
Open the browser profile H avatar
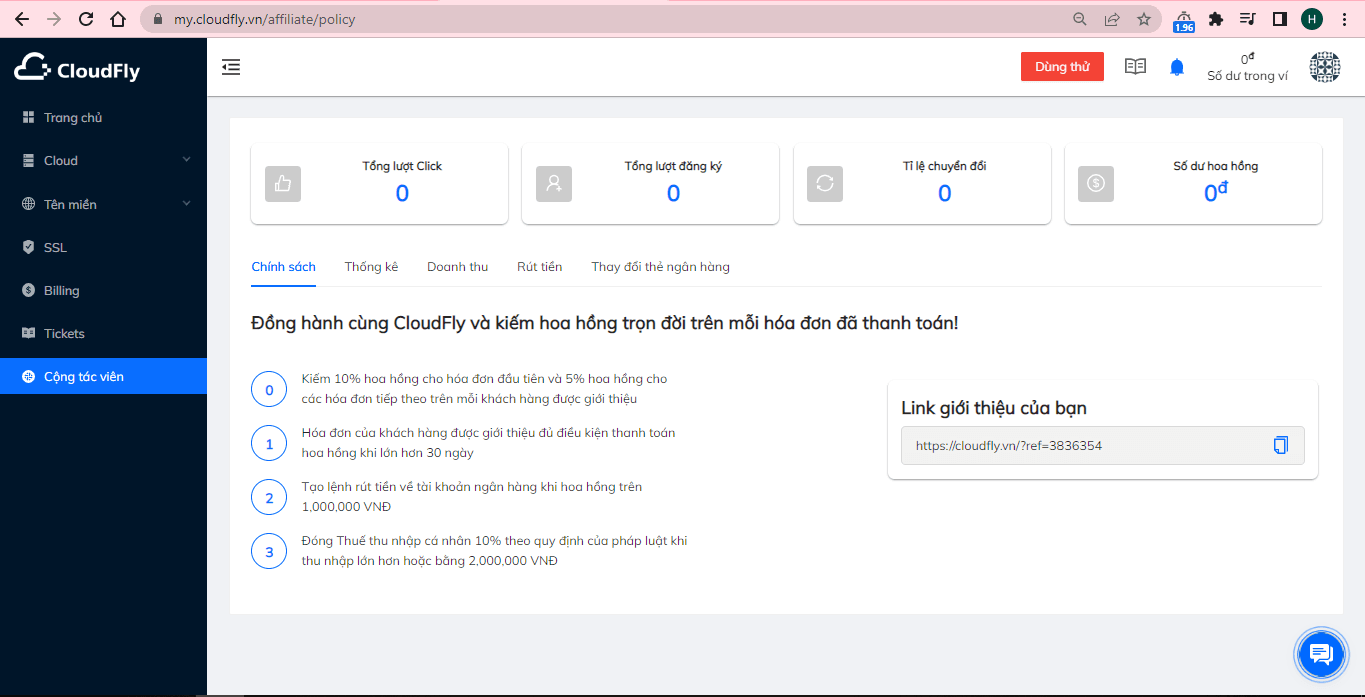(1312, 19)
